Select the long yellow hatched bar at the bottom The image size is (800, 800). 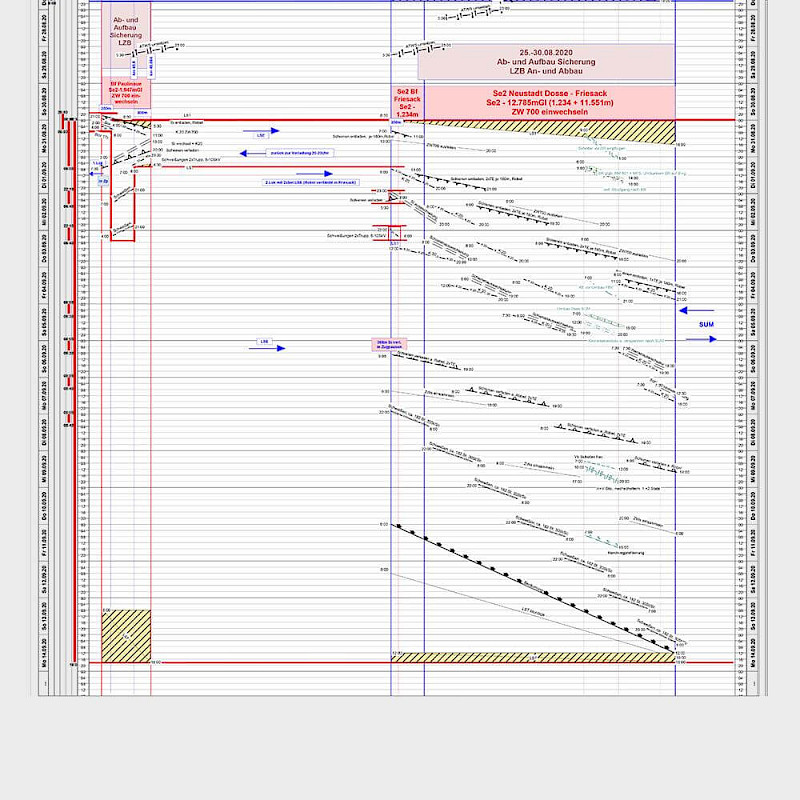532,657
